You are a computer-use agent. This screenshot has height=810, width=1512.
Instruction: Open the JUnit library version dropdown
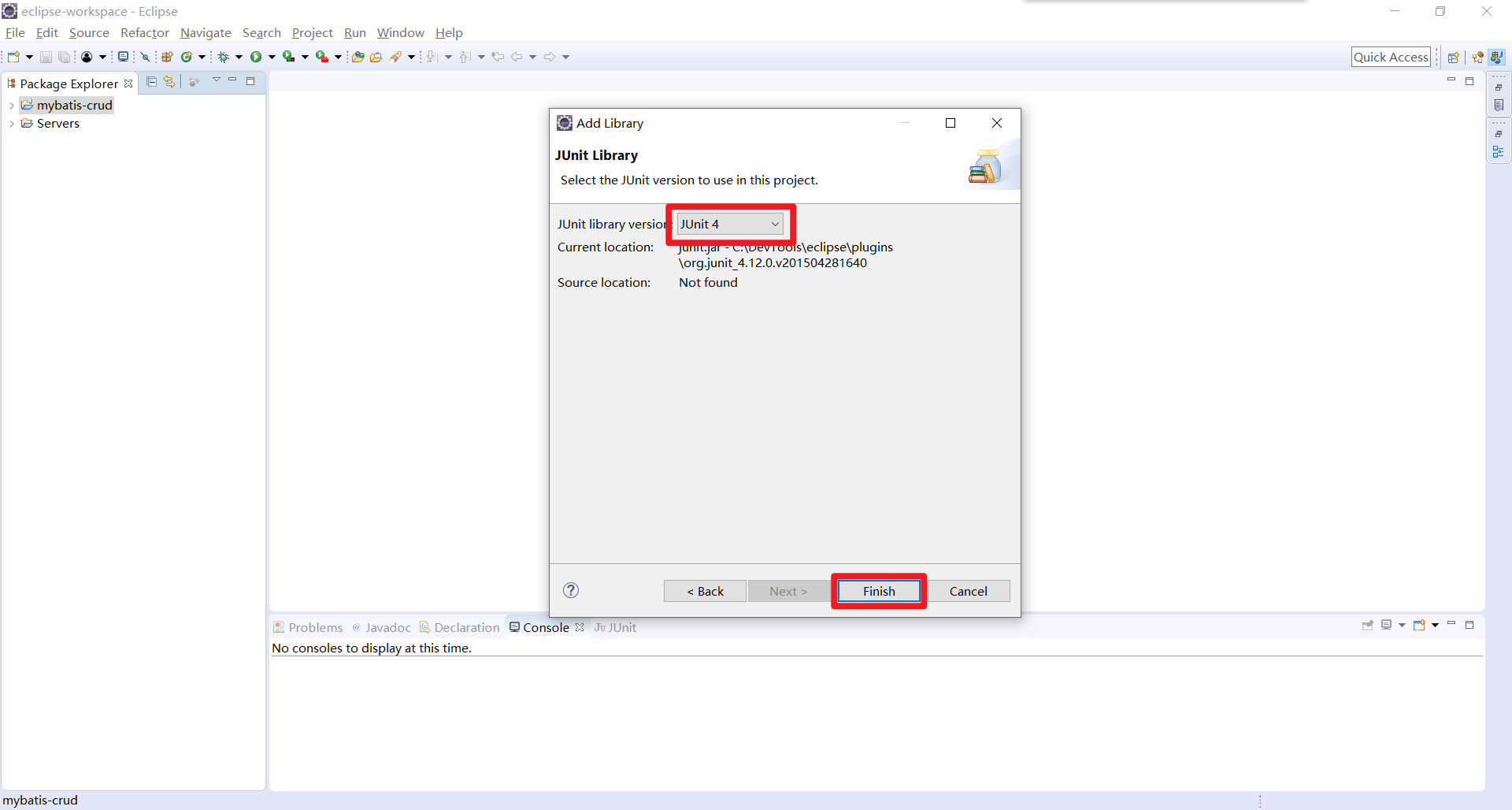[x=730, y=224]
